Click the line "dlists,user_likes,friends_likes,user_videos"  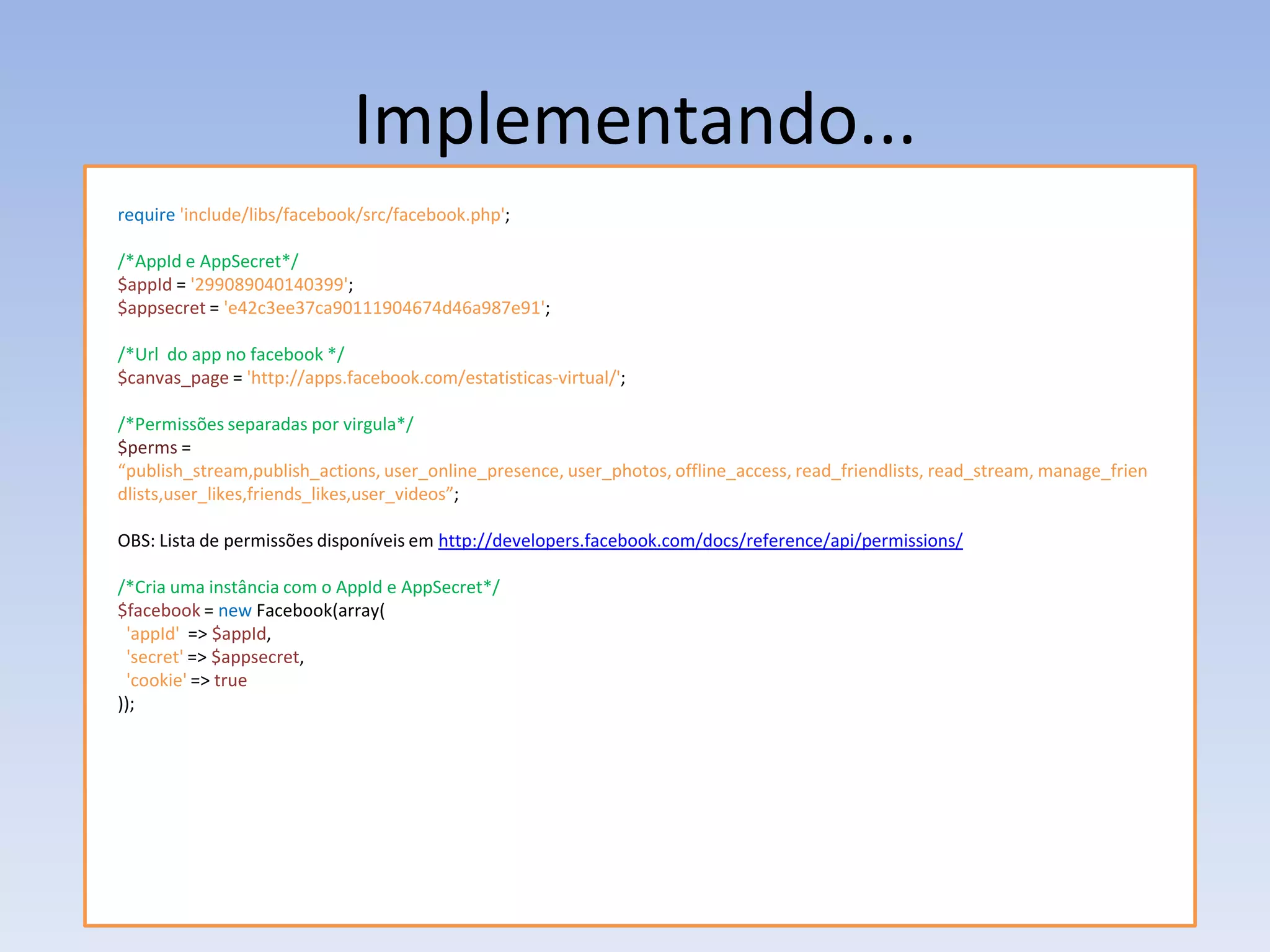tap(288, 494)
